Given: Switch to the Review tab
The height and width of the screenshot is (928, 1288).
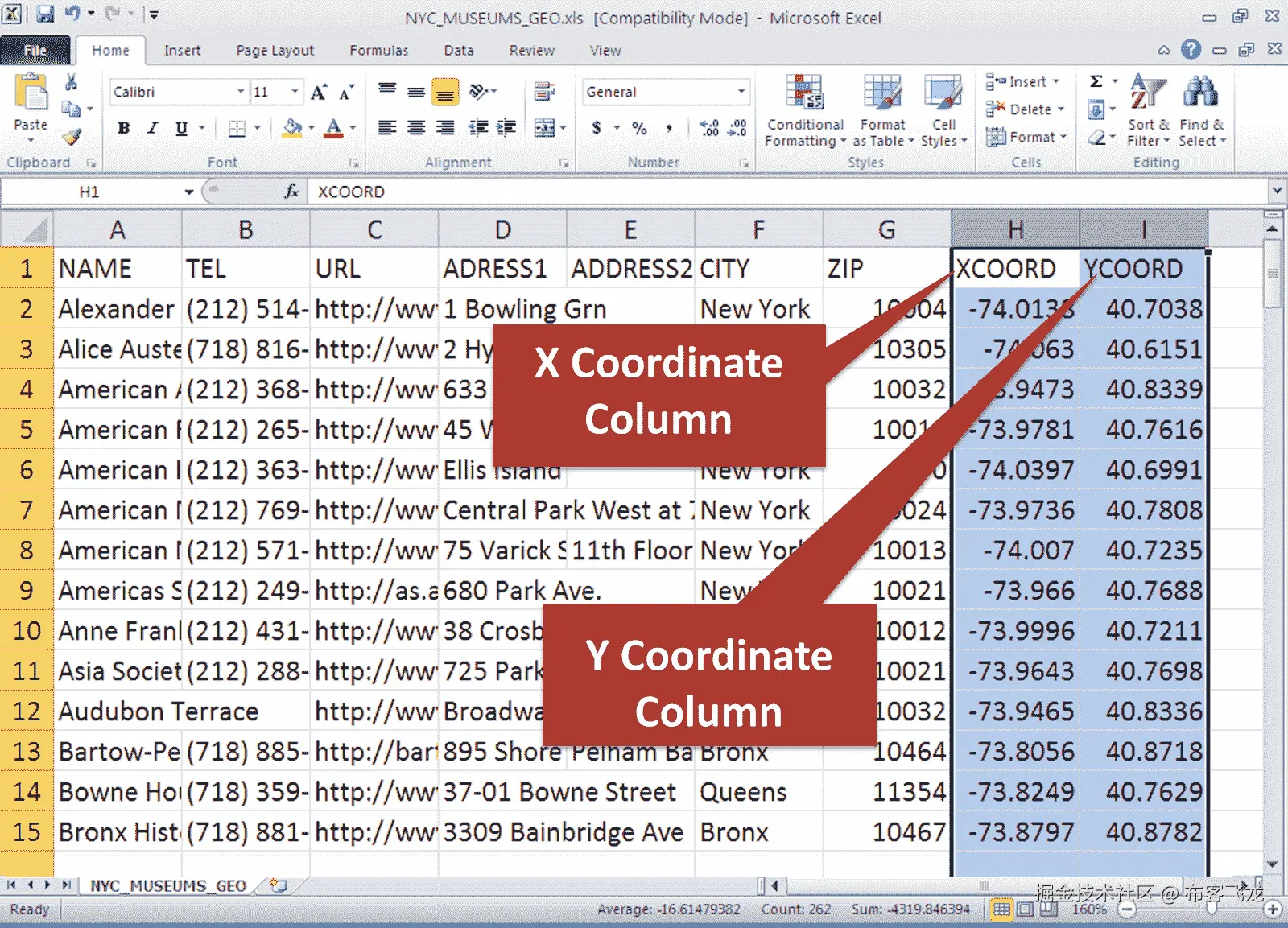Looking at the screenshot, I should 531,50.
